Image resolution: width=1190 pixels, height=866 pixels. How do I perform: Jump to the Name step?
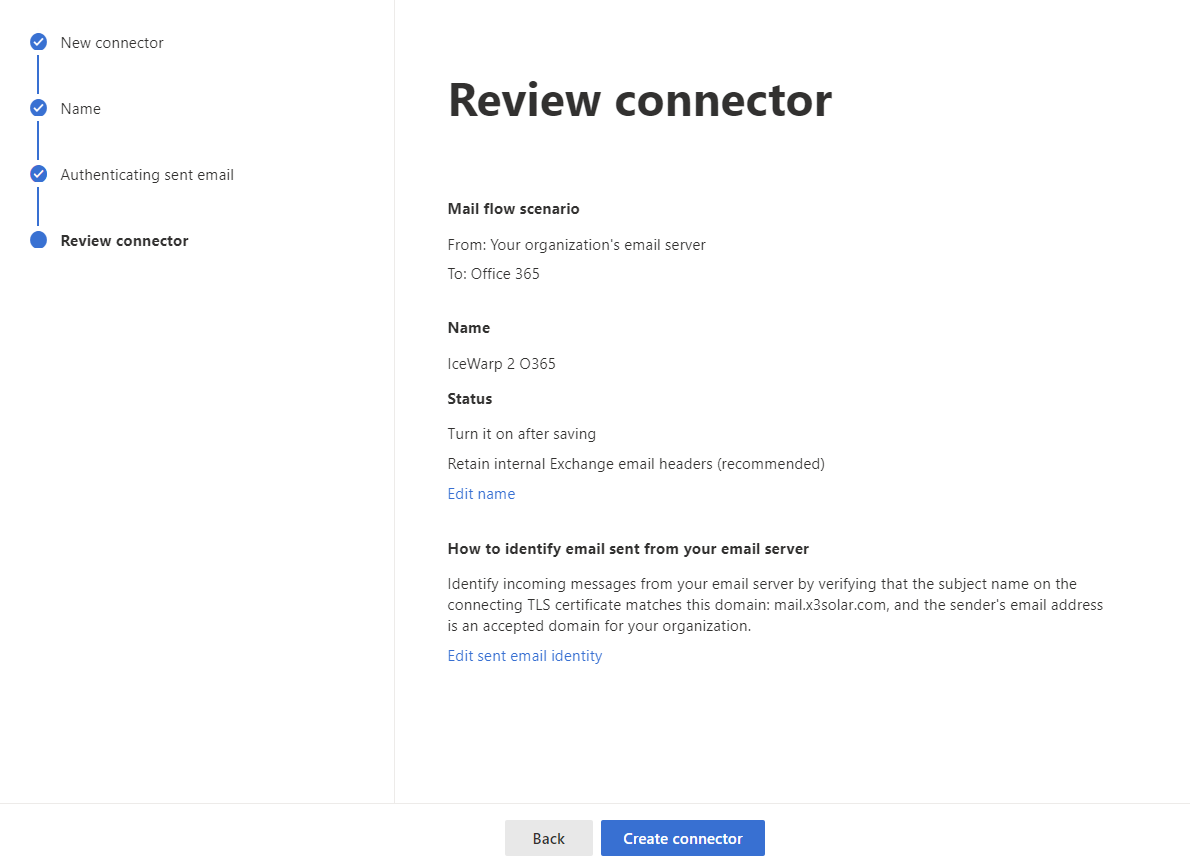[x=80, y=109]
